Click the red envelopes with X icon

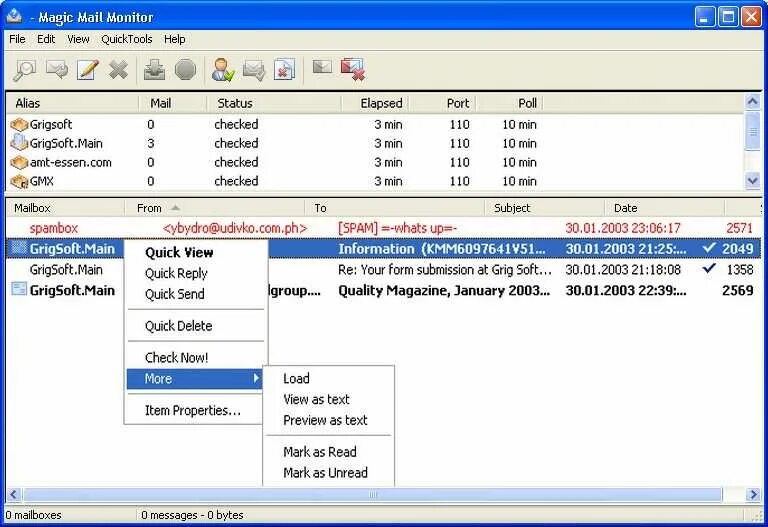pos(353,69)
